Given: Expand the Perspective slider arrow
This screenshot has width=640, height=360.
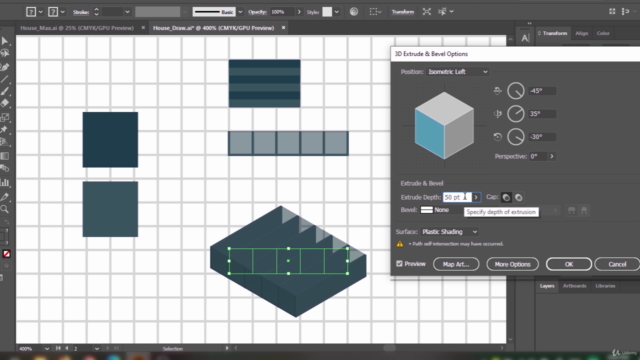Looking at the screenshot, I should click(x=552, y=156).
